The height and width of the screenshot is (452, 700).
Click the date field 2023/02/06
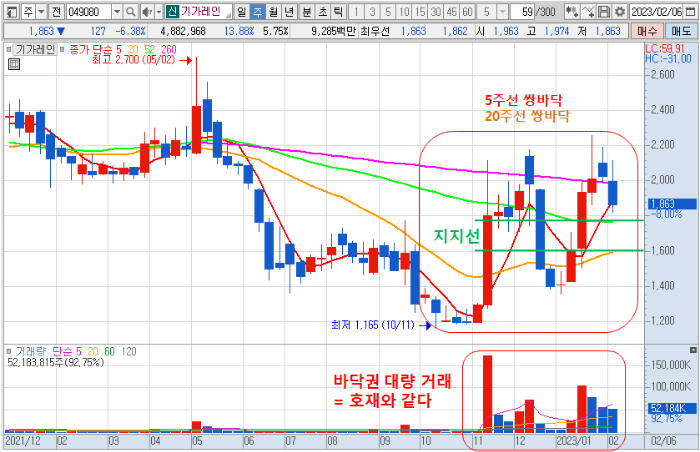pyautogui.click(x=657, y=12)
